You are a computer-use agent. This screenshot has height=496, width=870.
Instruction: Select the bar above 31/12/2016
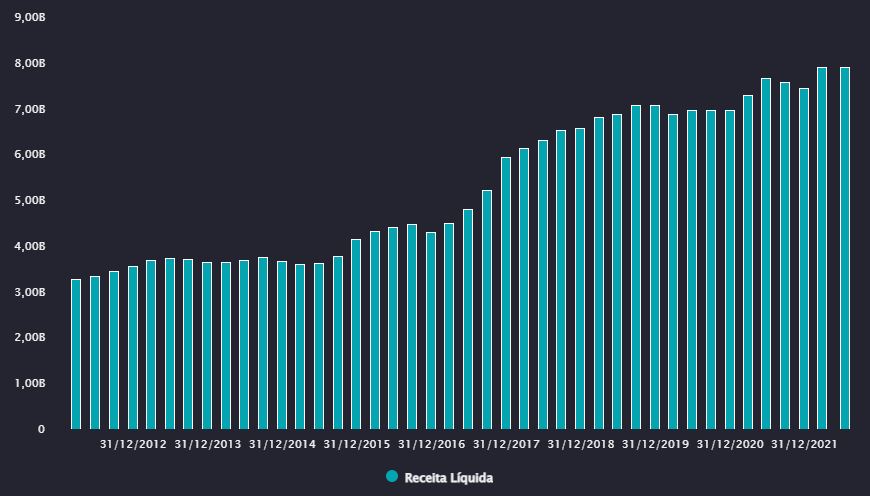click(x=431, y=331)
